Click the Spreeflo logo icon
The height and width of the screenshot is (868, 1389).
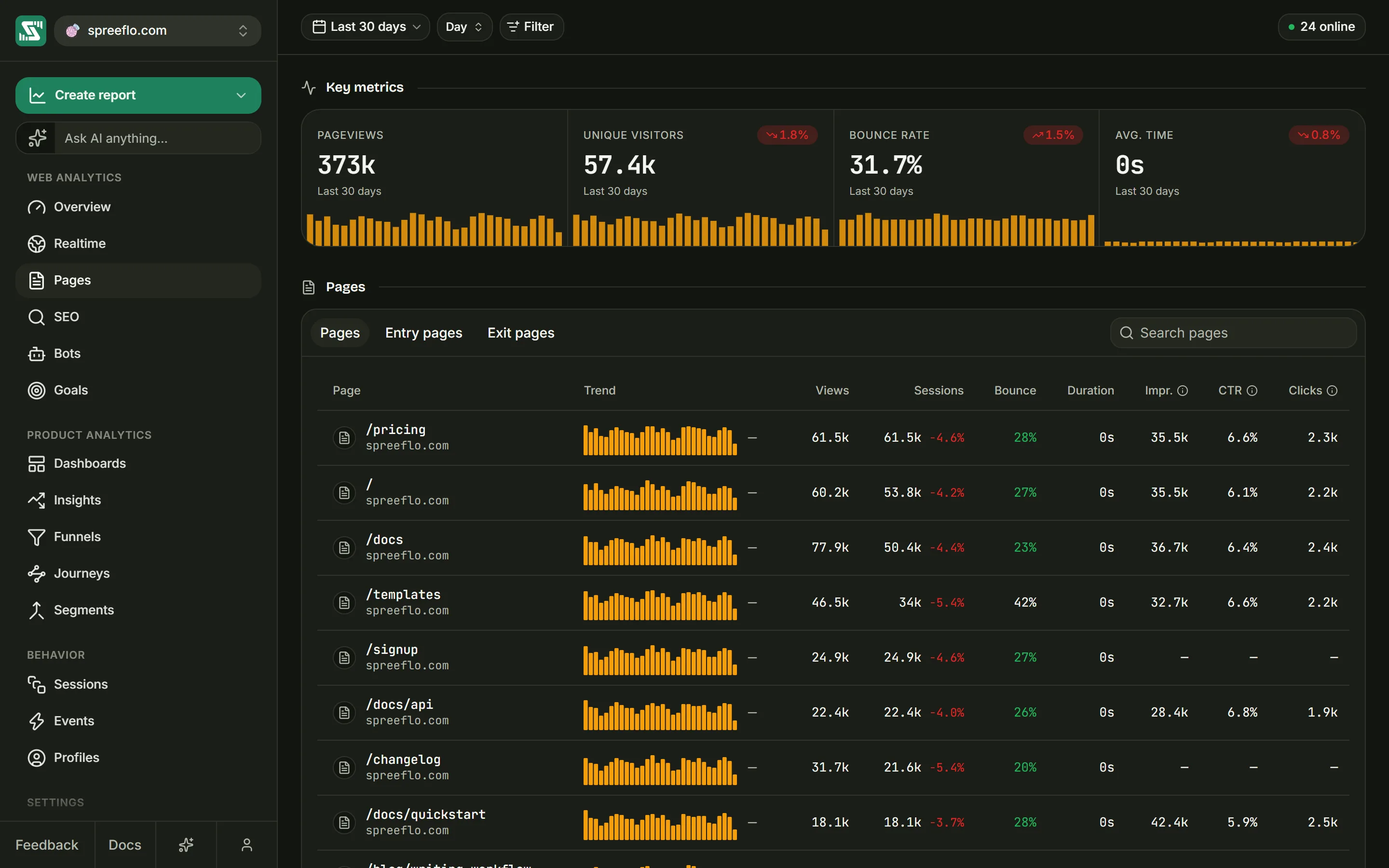(x=30, y=30)
